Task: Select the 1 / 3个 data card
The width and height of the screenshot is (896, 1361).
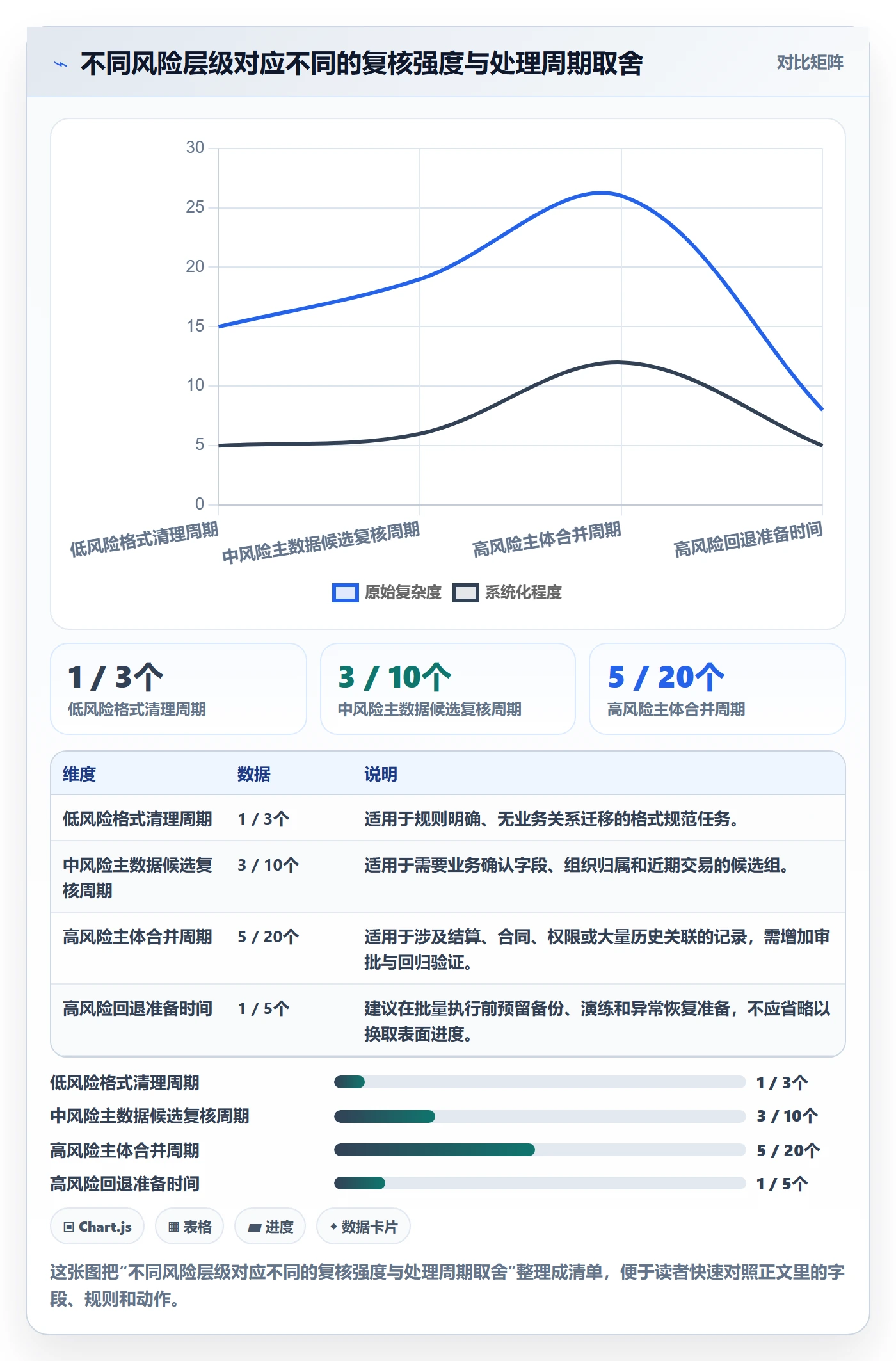Action: pyautogui.click(x=179, y=689)
